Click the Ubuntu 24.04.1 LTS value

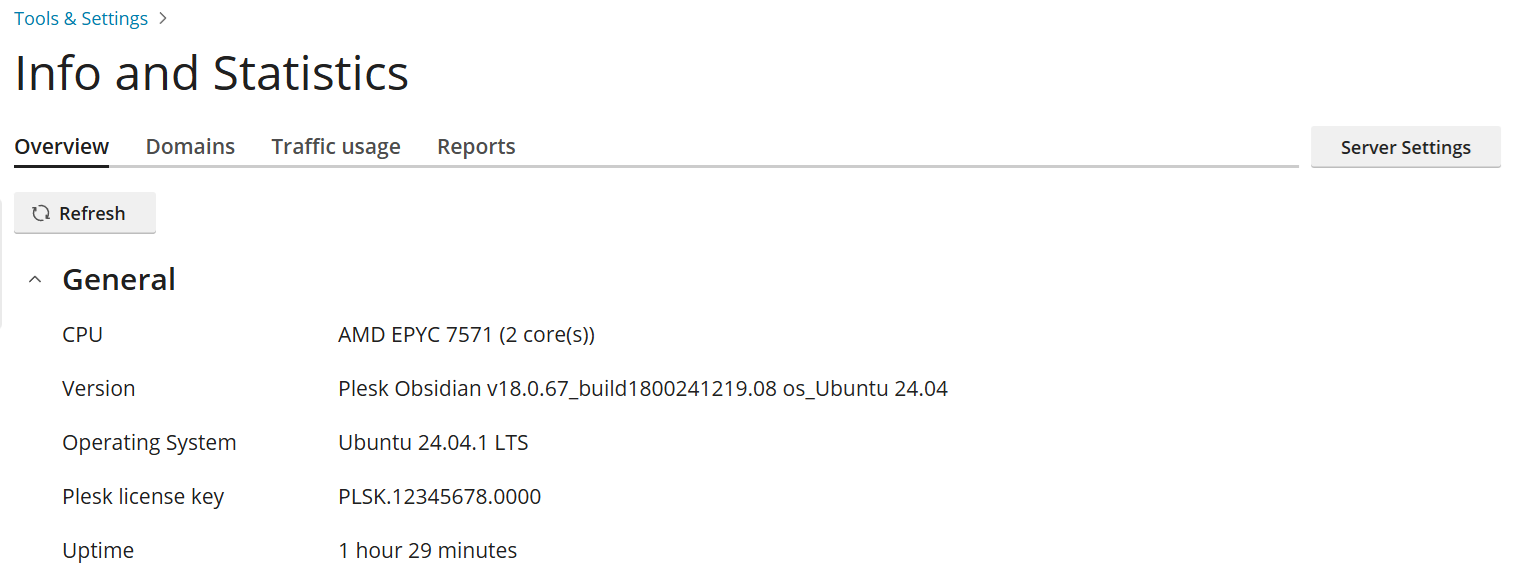pos(433,443)
